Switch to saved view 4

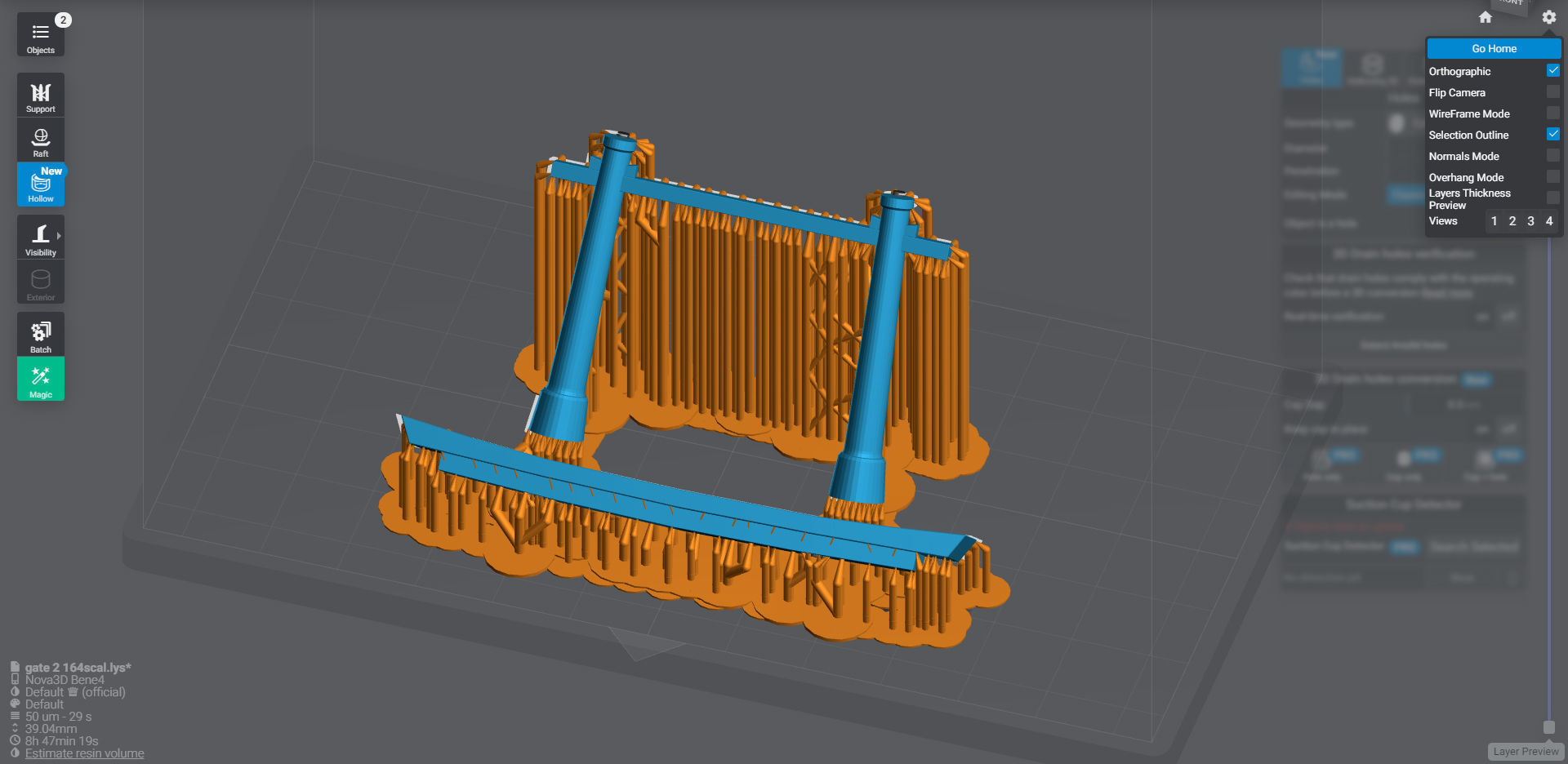[x=1549, y=221]
